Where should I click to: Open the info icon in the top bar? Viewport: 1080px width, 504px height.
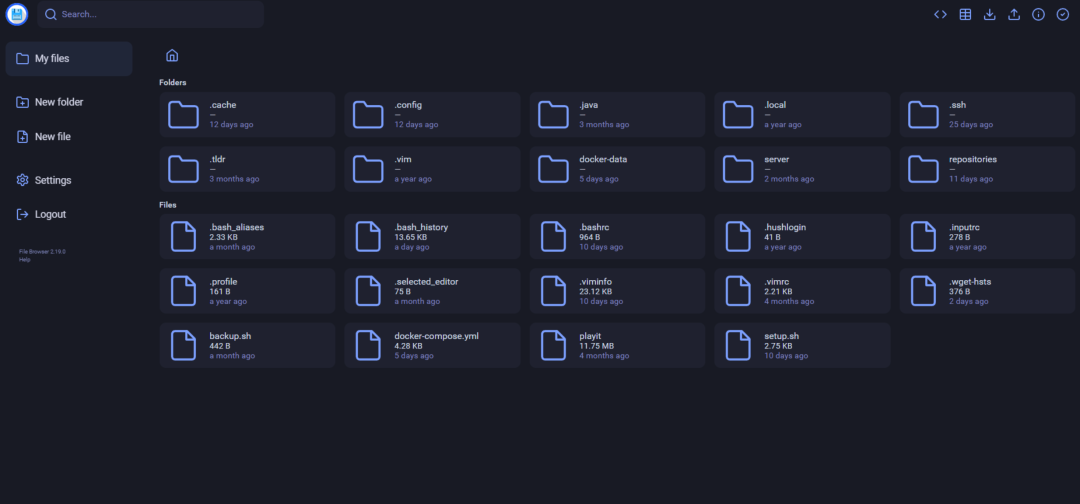pos(1038,14)
